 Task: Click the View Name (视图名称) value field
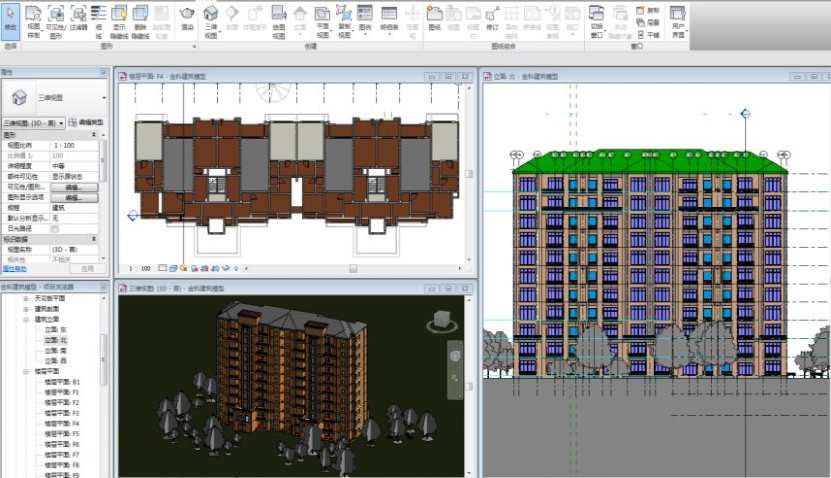coord(74,249)
